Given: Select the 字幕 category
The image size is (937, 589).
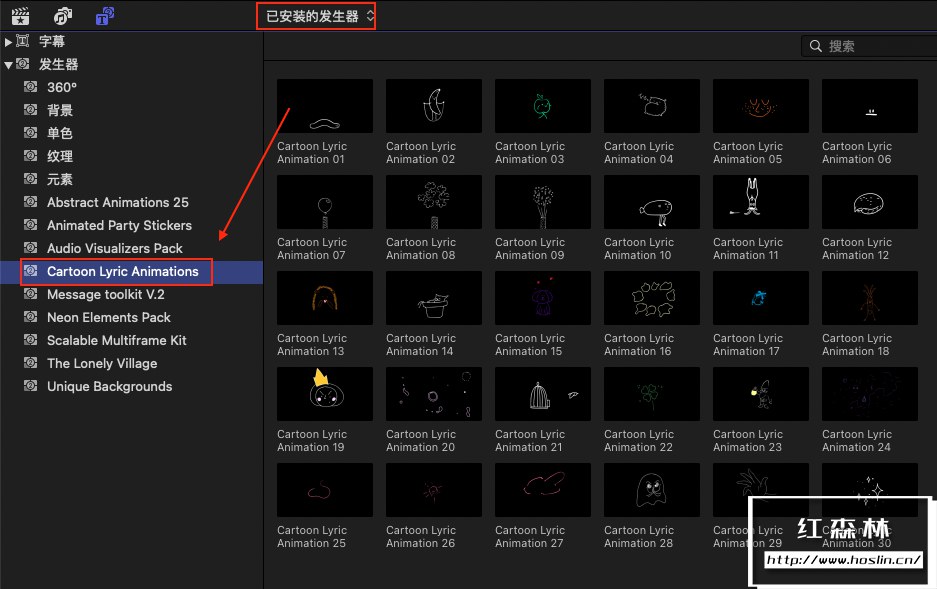Looking at the screenshot, I should tap(52, 41).
